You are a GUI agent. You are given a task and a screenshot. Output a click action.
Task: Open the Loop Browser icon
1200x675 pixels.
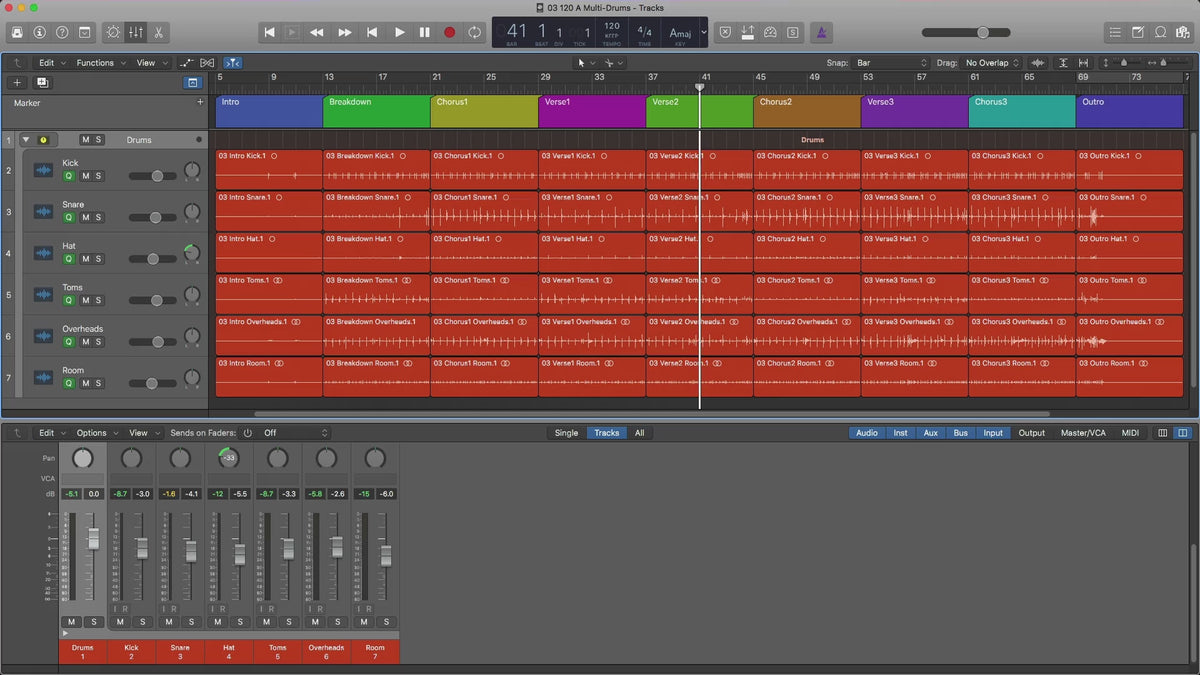tap(1160, 32)
